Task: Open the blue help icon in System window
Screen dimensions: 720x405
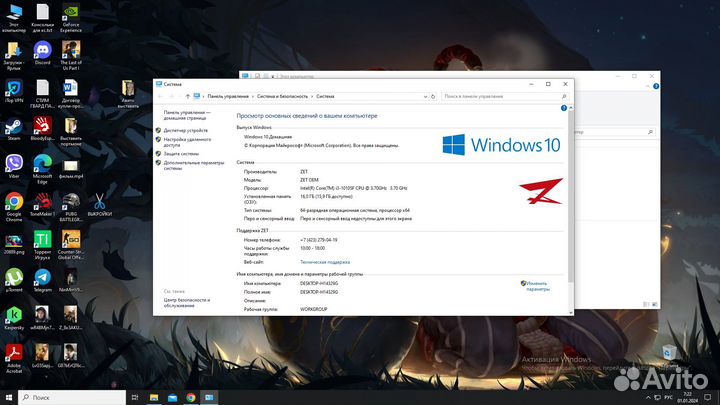Action: [x=564, y=108]
